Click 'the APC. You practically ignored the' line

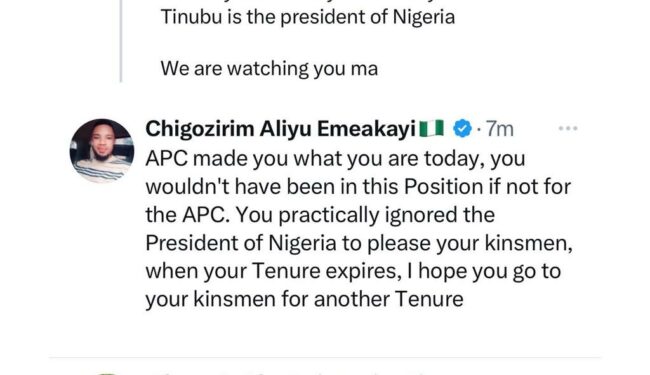point(320,215)
